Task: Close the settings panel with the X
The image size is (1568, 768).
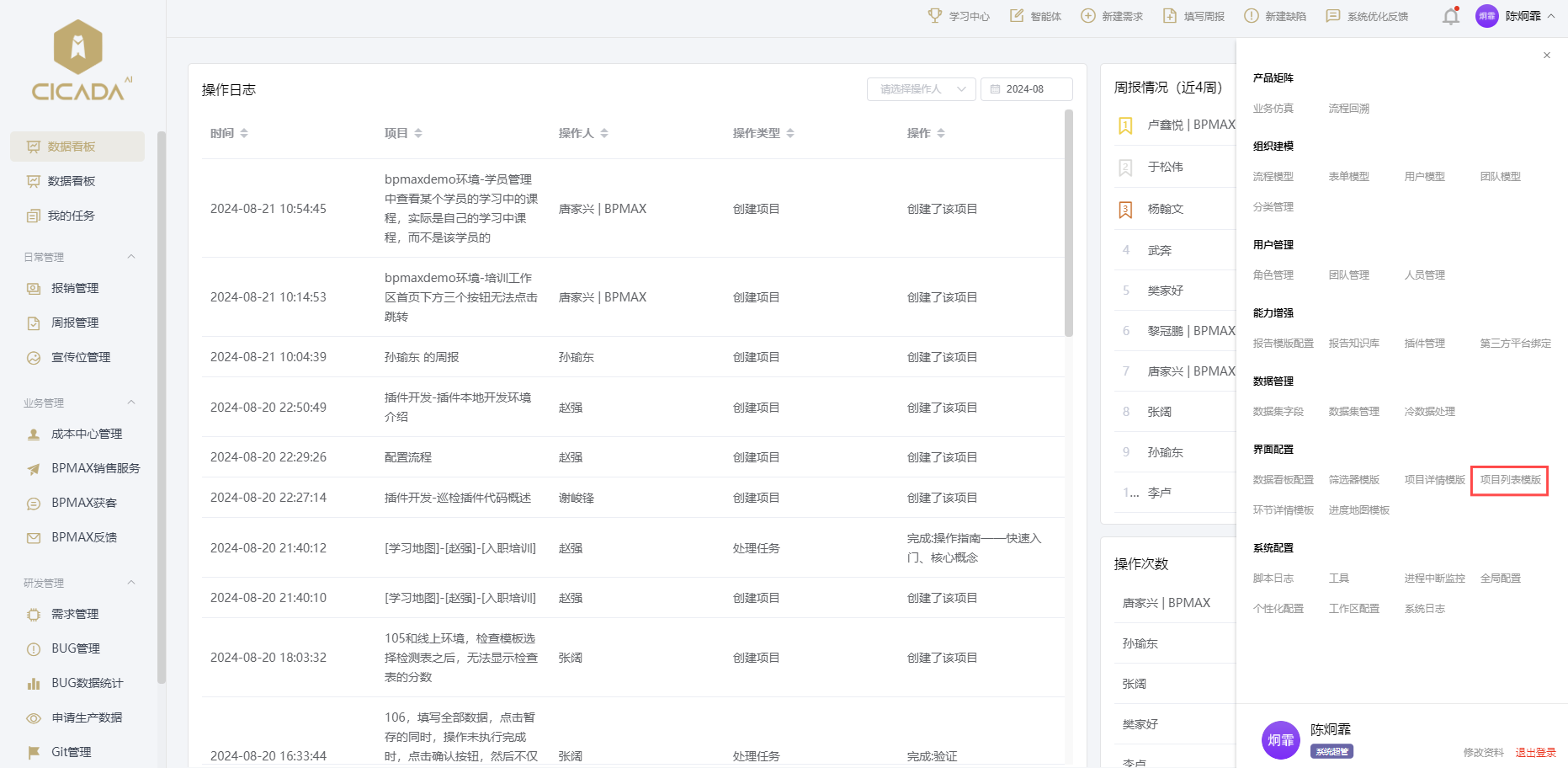Action: pyautogui.click(x=1547, y=56)
